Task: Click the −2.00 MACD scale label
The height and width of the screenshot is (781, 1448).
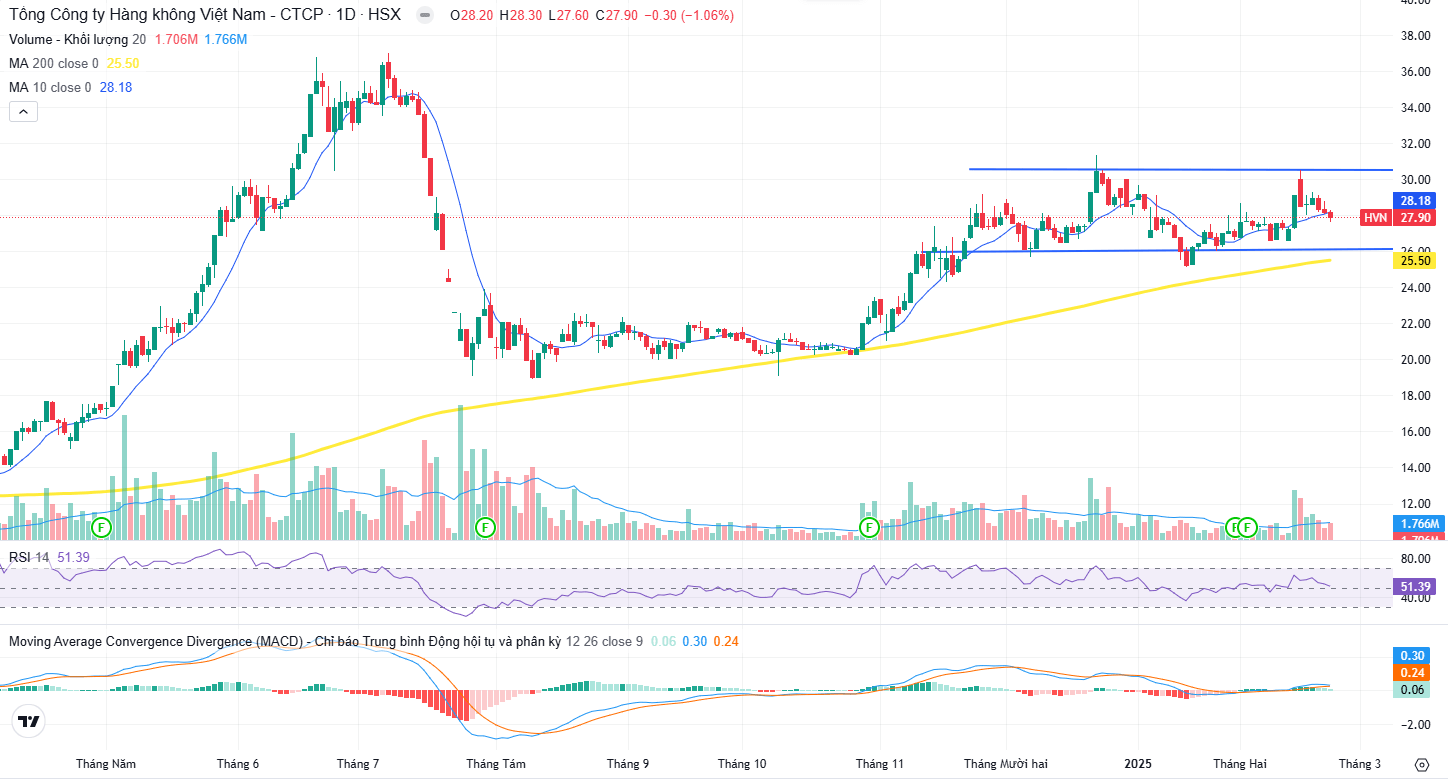Action: [1416, 724]
